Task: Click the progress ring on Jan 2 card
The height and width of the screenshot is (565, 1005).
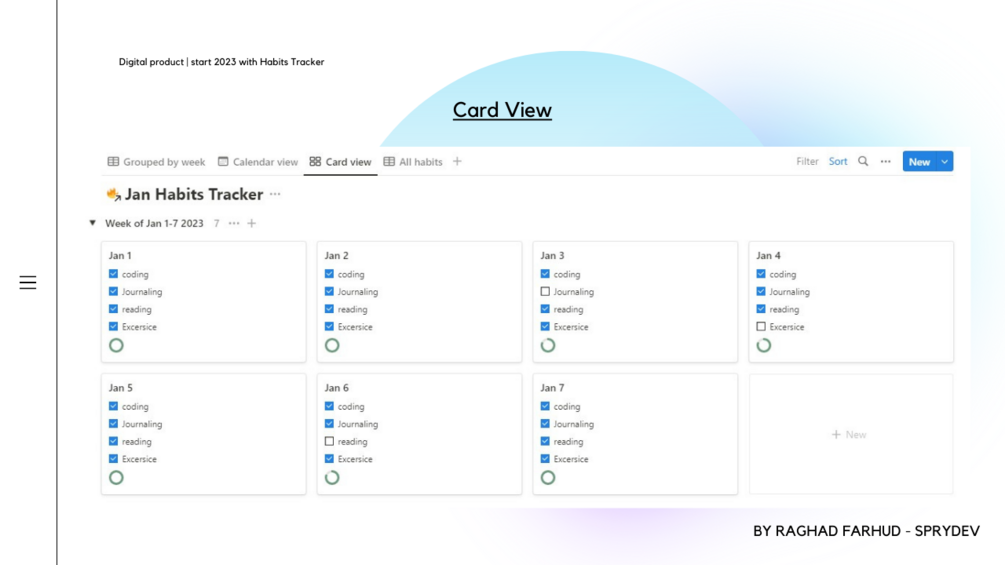Action: click(x=332, y=345)
